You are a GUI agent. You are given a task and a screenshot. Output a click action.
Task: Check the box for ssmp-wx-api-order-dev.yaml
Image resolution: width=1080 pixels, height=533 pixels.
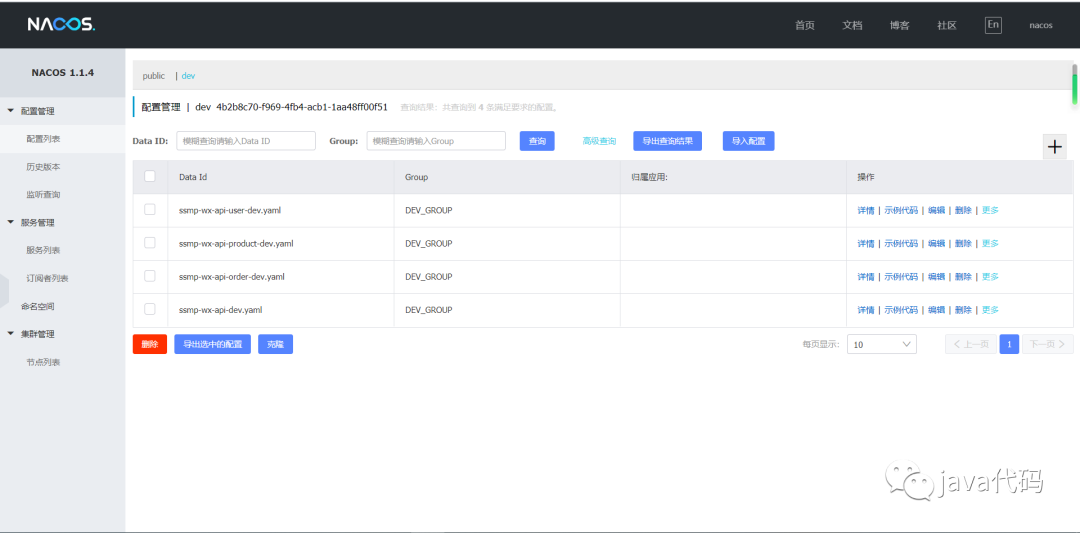tap(149, 275)
